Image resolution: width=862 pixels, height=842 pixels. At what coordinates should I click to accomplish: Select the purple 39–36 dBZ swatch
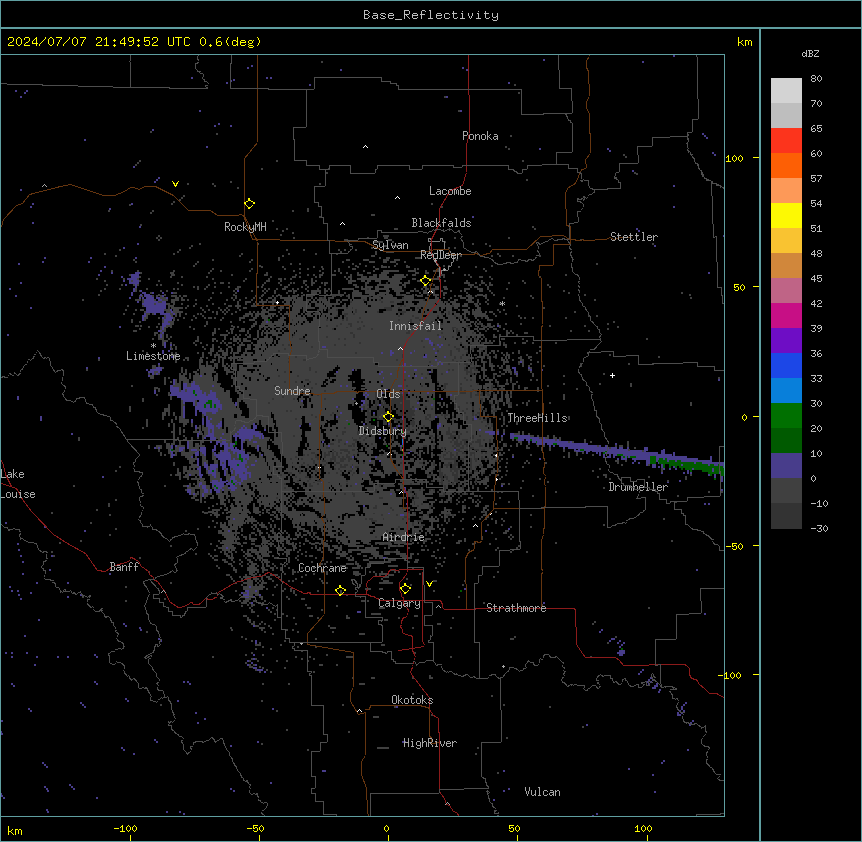786,340
